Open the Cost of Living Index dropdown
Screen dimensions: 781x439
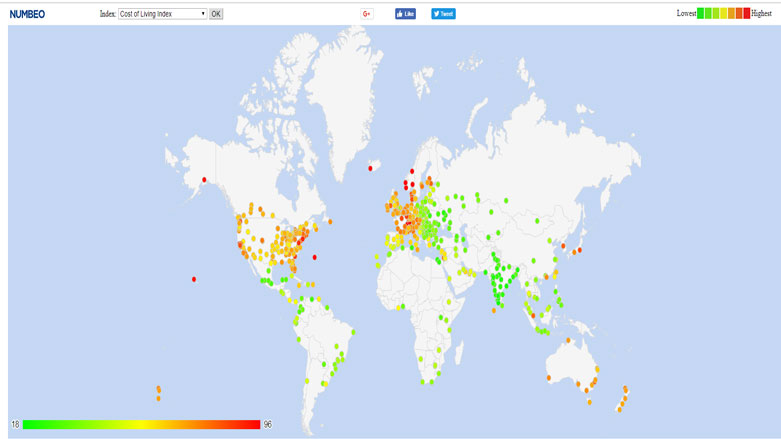coord(162,14)
